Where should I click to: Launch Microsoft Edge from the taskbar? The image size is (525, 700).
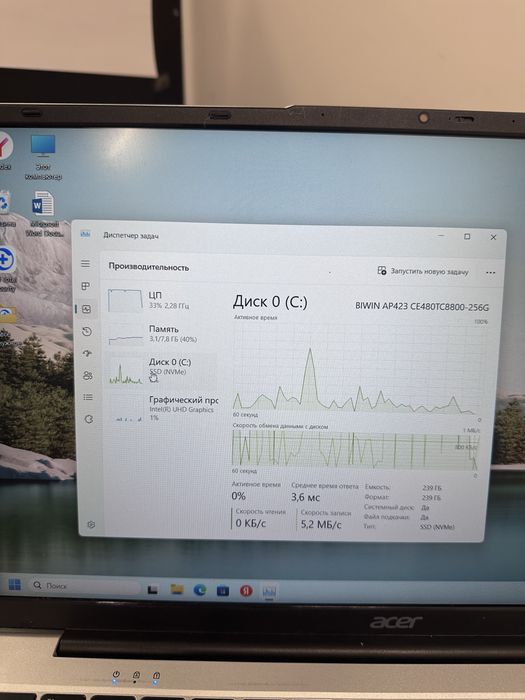point(200,590)
